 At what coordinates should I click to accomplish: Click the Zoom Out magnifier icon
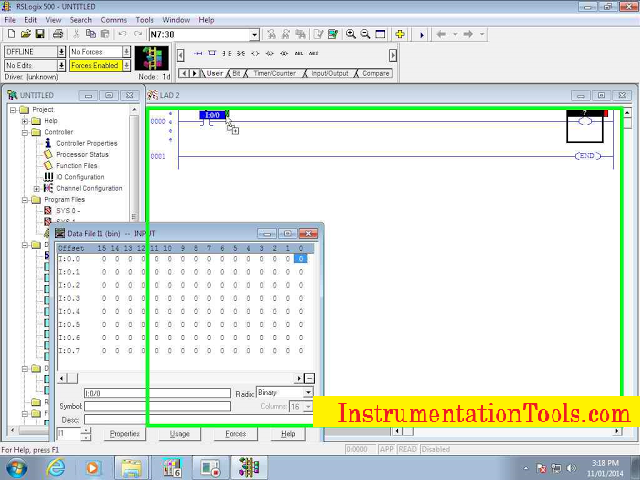point(365,34)
